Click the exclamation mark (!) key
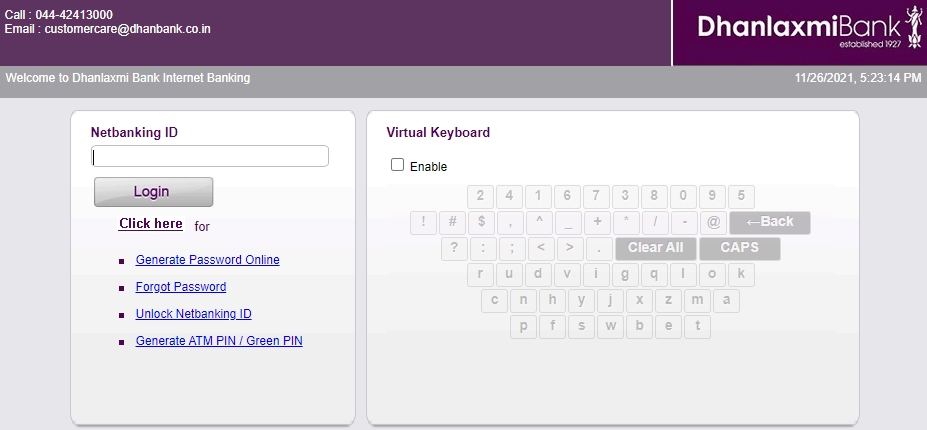 [423, 223]
